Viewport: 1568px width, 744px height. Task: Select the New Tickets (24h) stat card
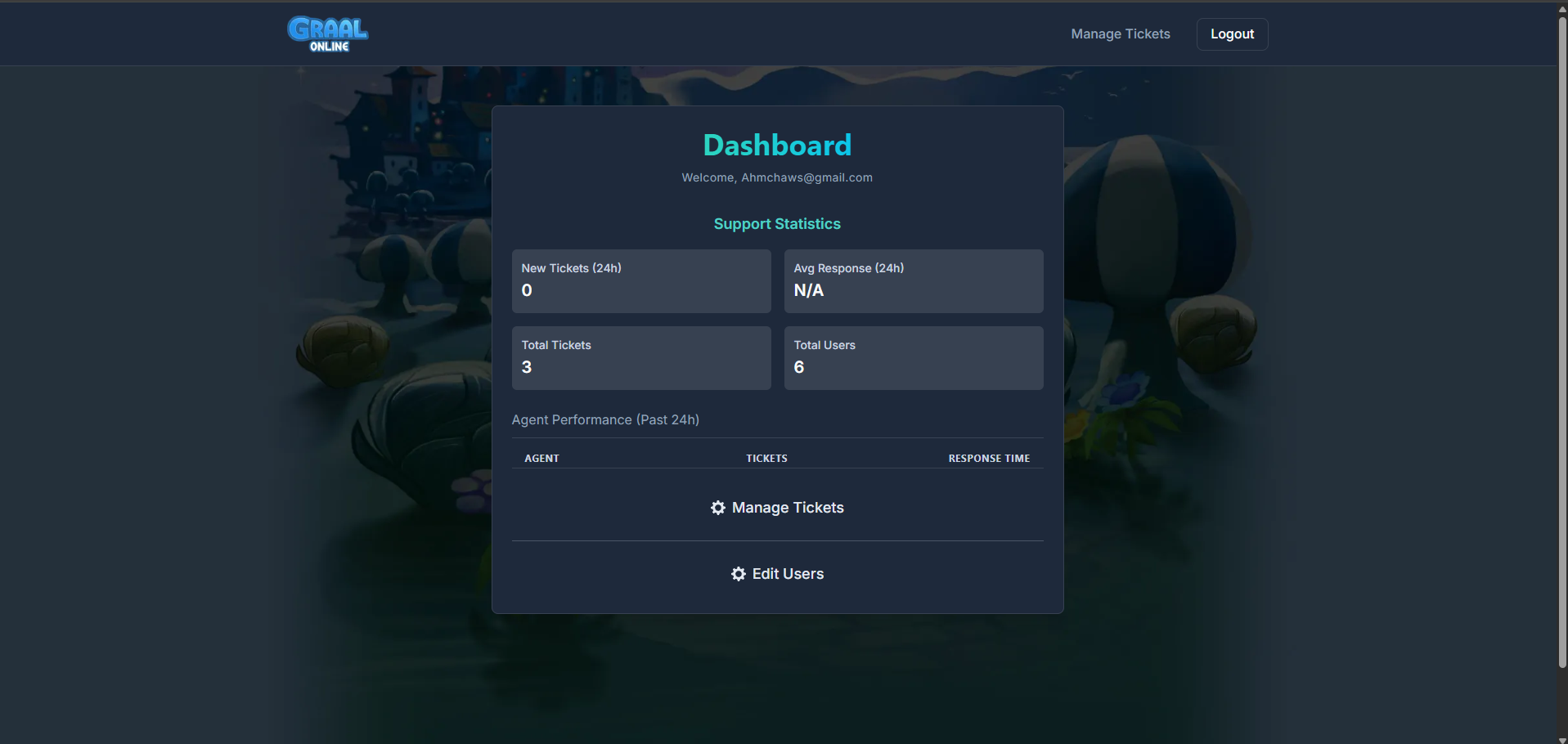(x=641, y=281)
